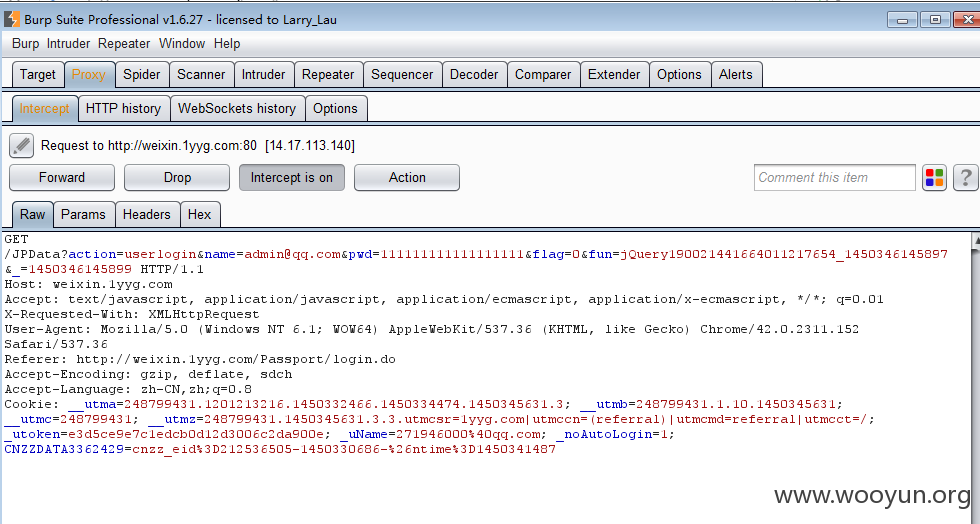Open the Help menu
Viewport: 980px width, 524px height.
click(227, 44)
